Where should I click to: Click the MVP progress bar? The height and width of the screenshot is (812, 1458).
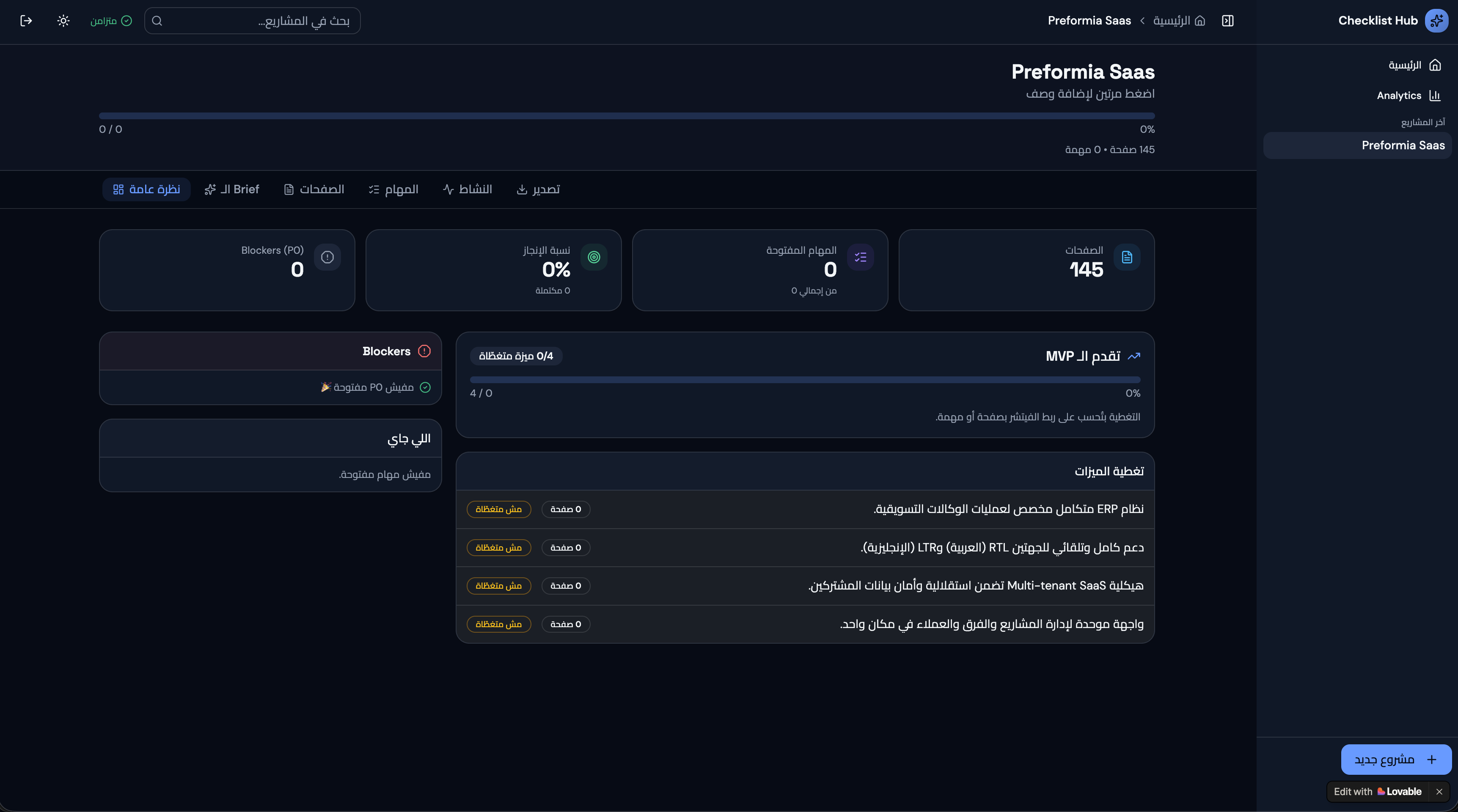[805, 380]
